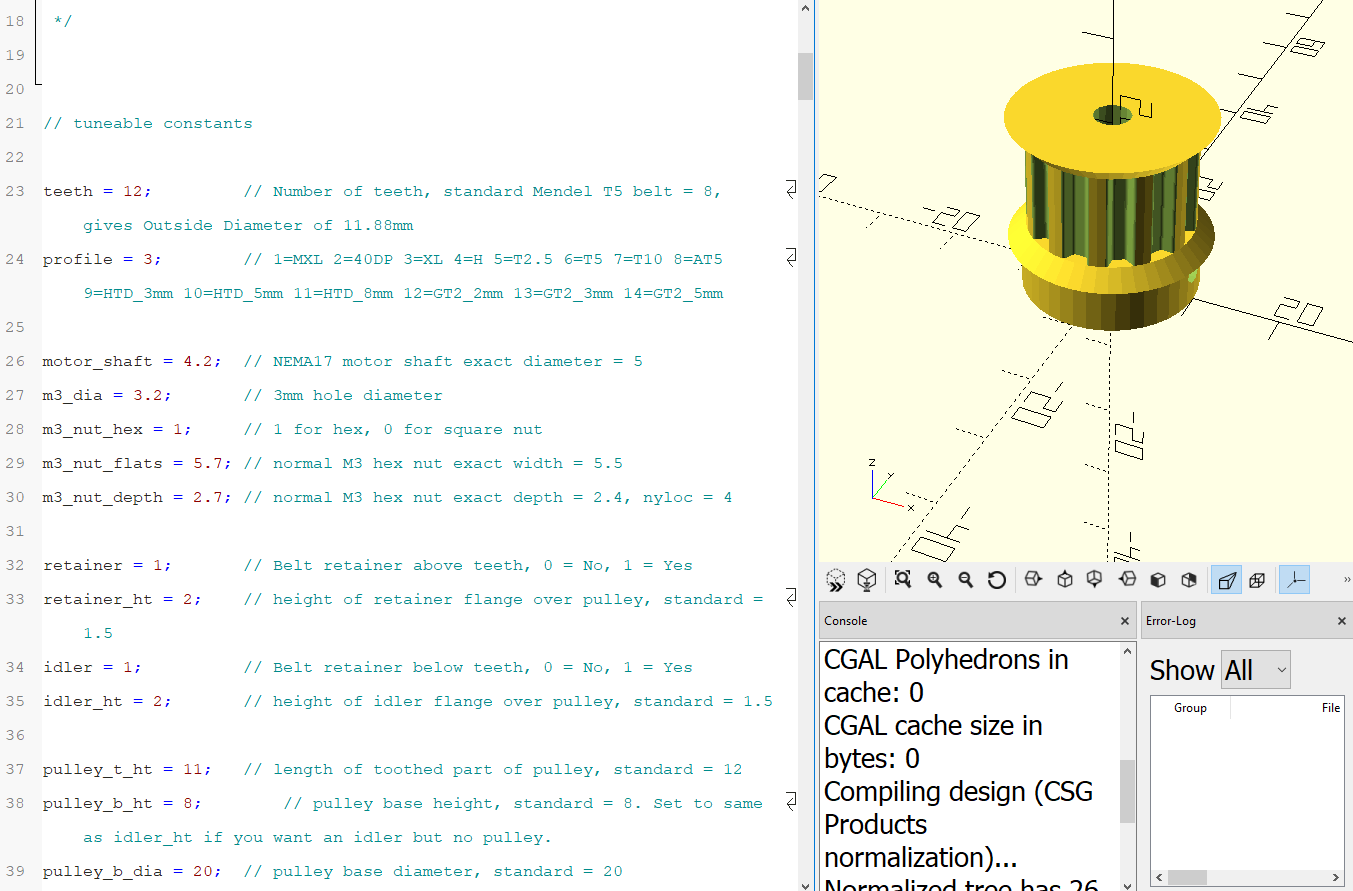Click the Error-Log panel title
Image resolution: width=1353 pixels, height=891 pixels.
1171,621
